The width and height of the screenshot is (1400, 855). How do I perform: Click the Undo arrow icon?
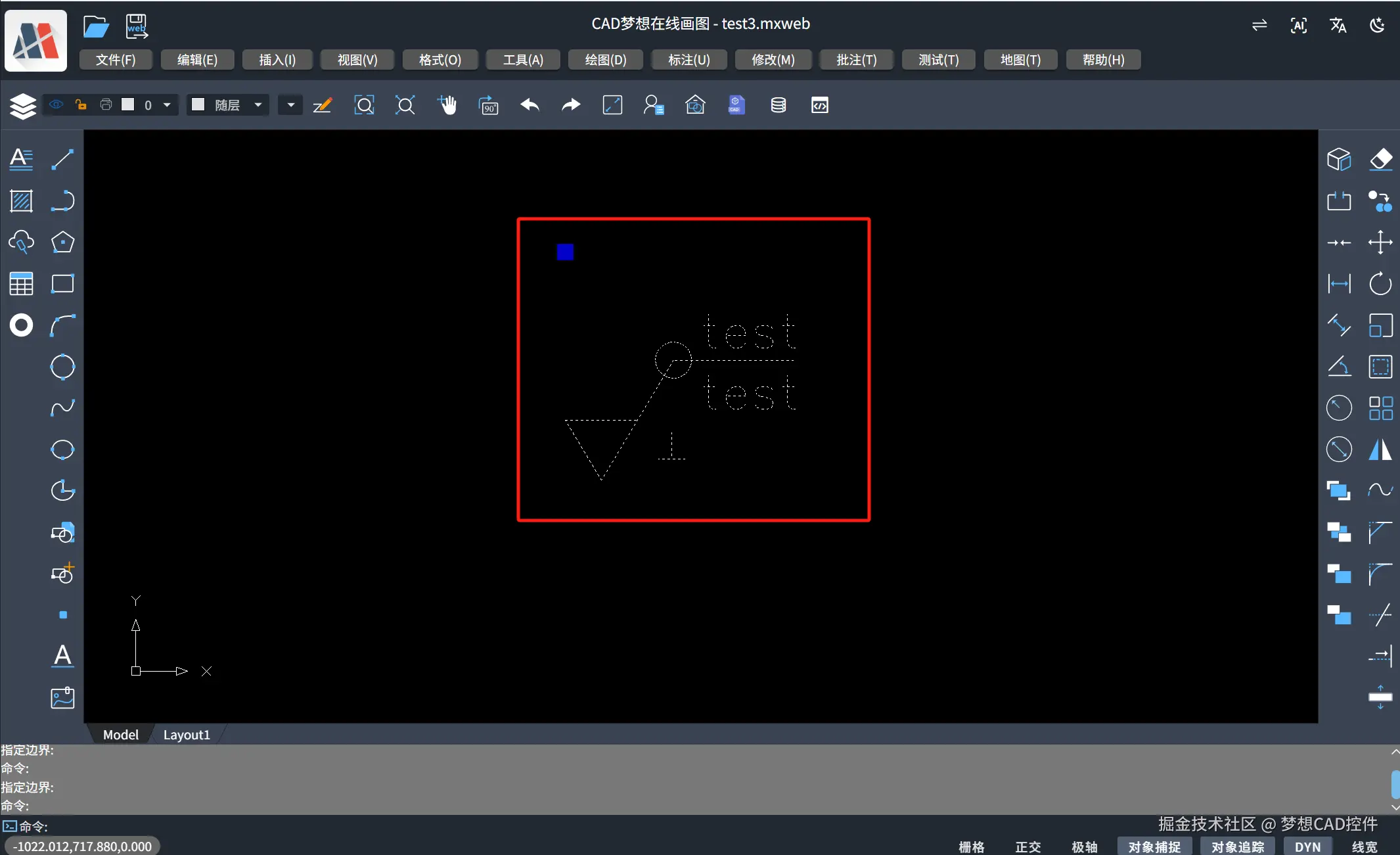coord(530,105)
